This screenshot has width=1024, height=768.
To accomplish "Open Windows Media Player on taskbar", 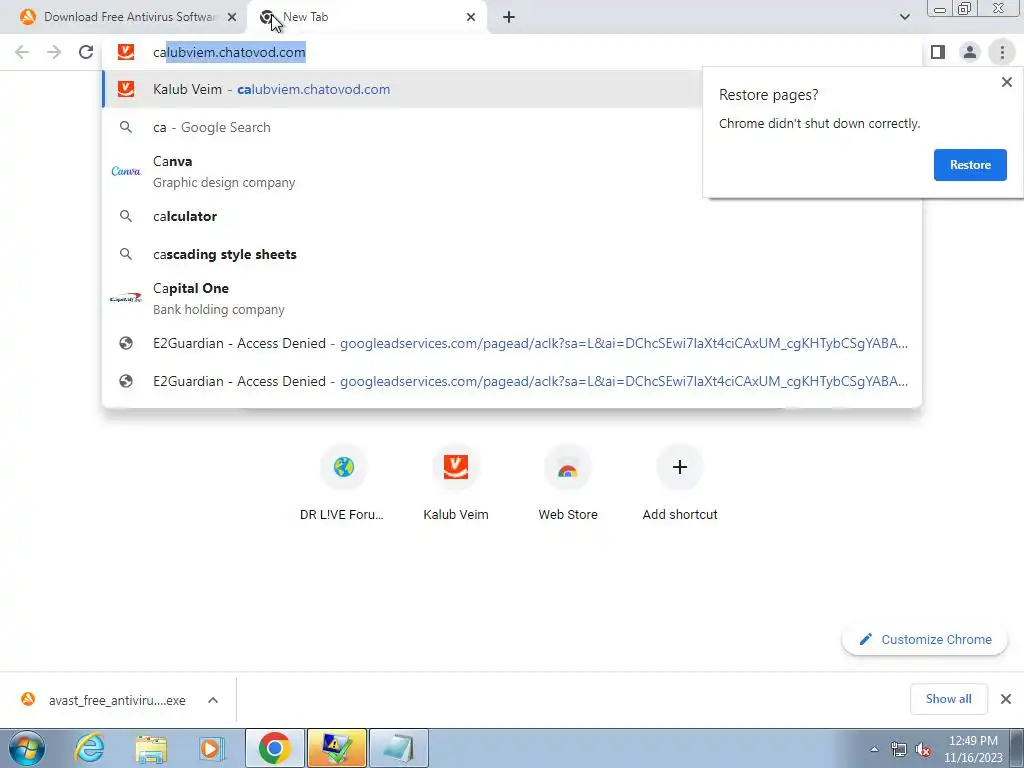I will (212, 748).
